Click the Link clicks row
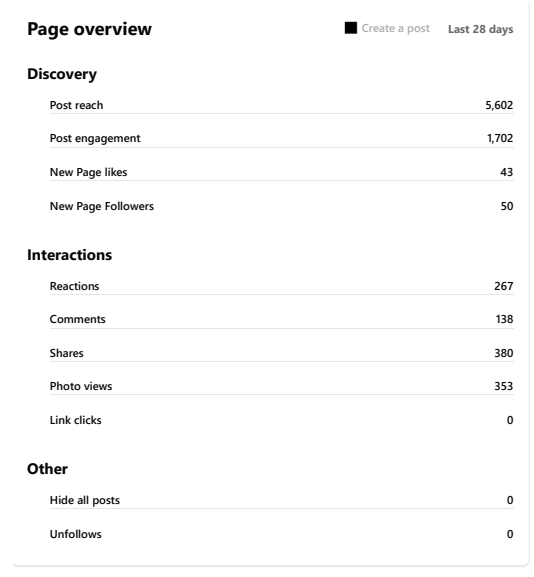 (x=282, y=420)
